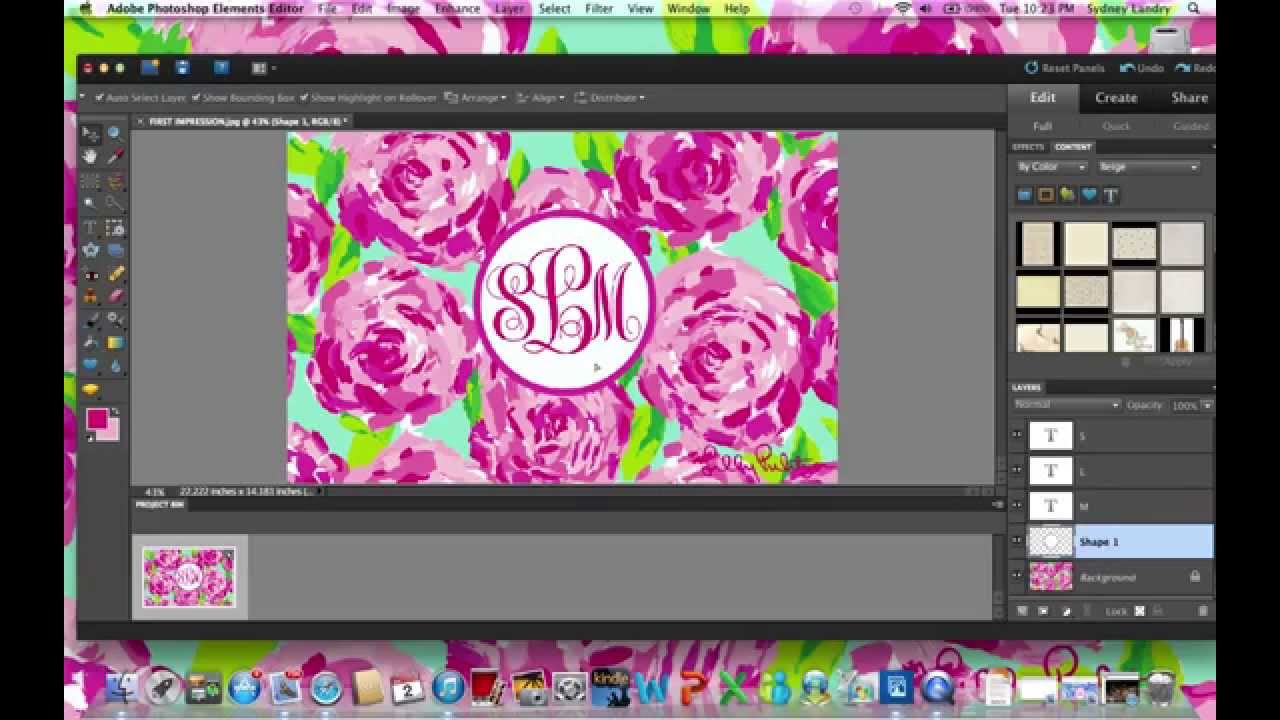Switch to Quick edit mode
The image size is (1280, 720).
(1116, 126)
